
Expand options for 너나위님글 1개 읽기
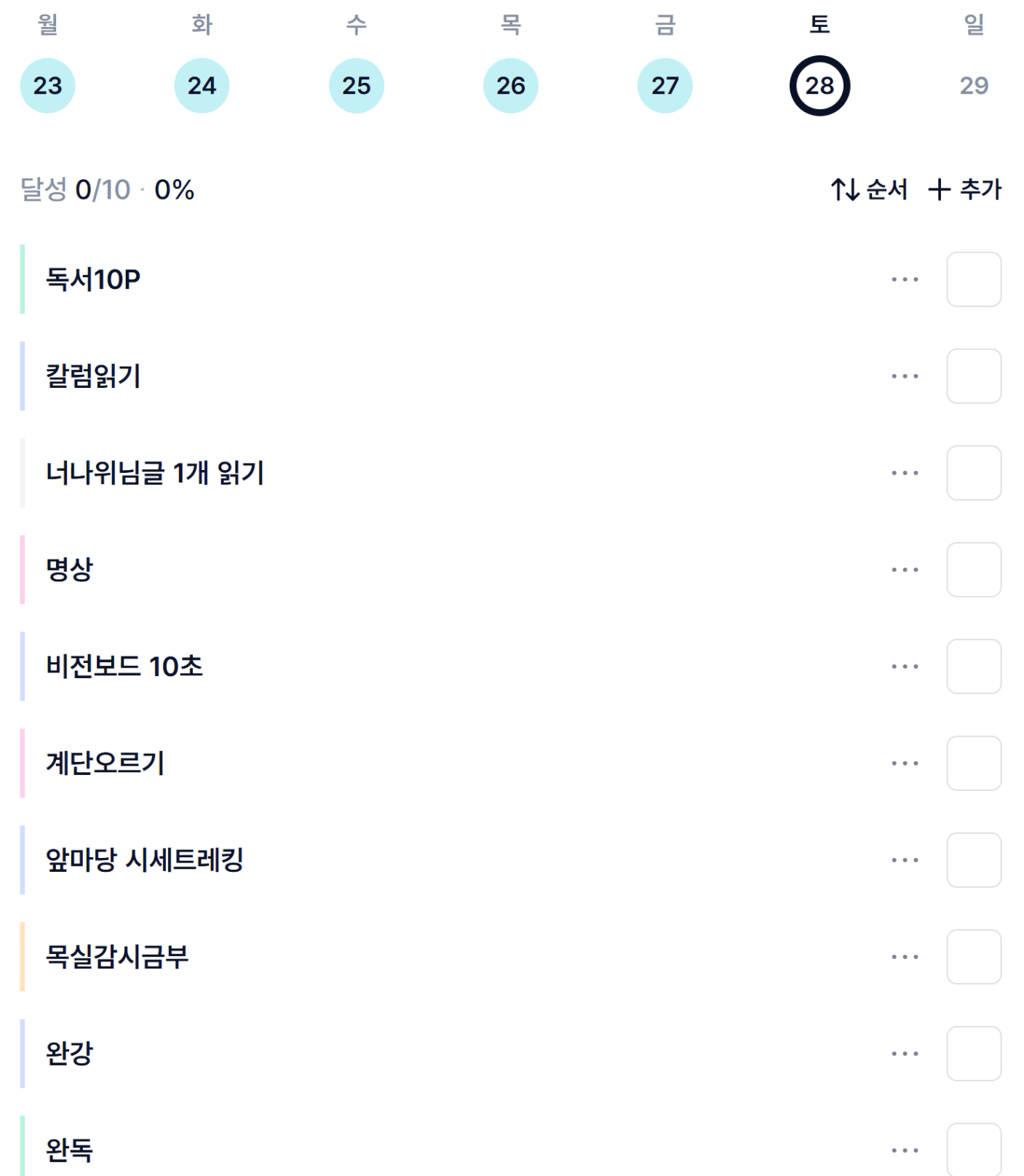[x=905, y=473]
